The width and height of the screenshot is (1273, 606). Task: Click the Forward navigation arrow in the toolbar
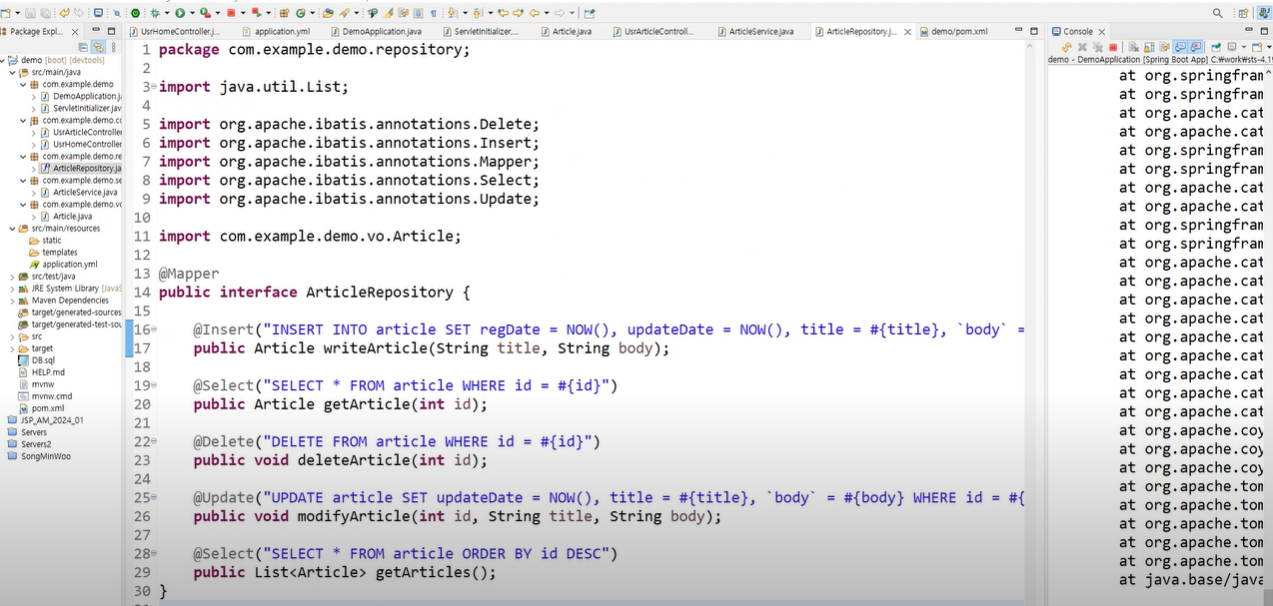(x=559, y=13)
